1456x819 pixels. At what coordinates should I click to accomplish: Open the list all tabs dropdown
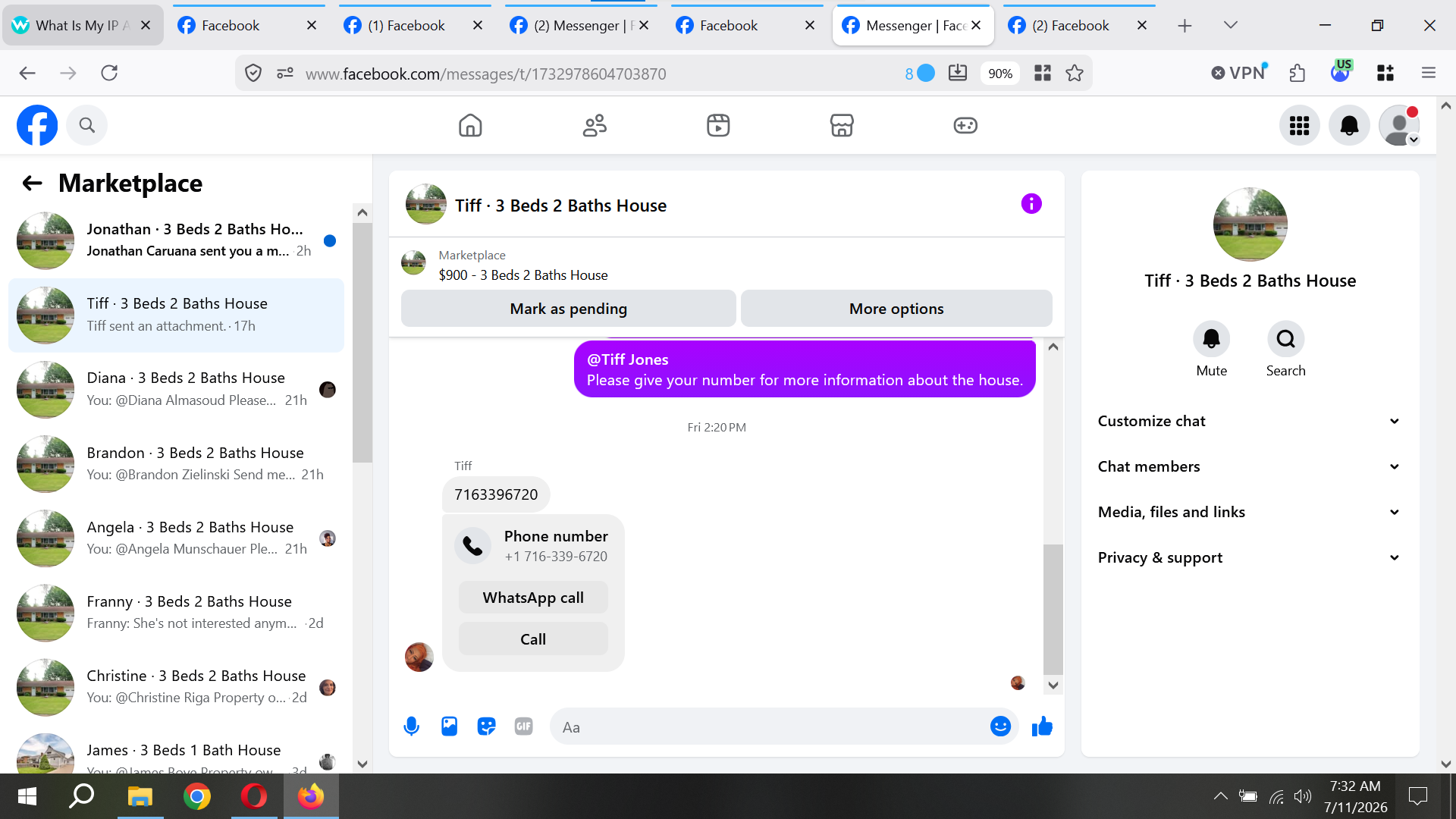coord(1231,25)
